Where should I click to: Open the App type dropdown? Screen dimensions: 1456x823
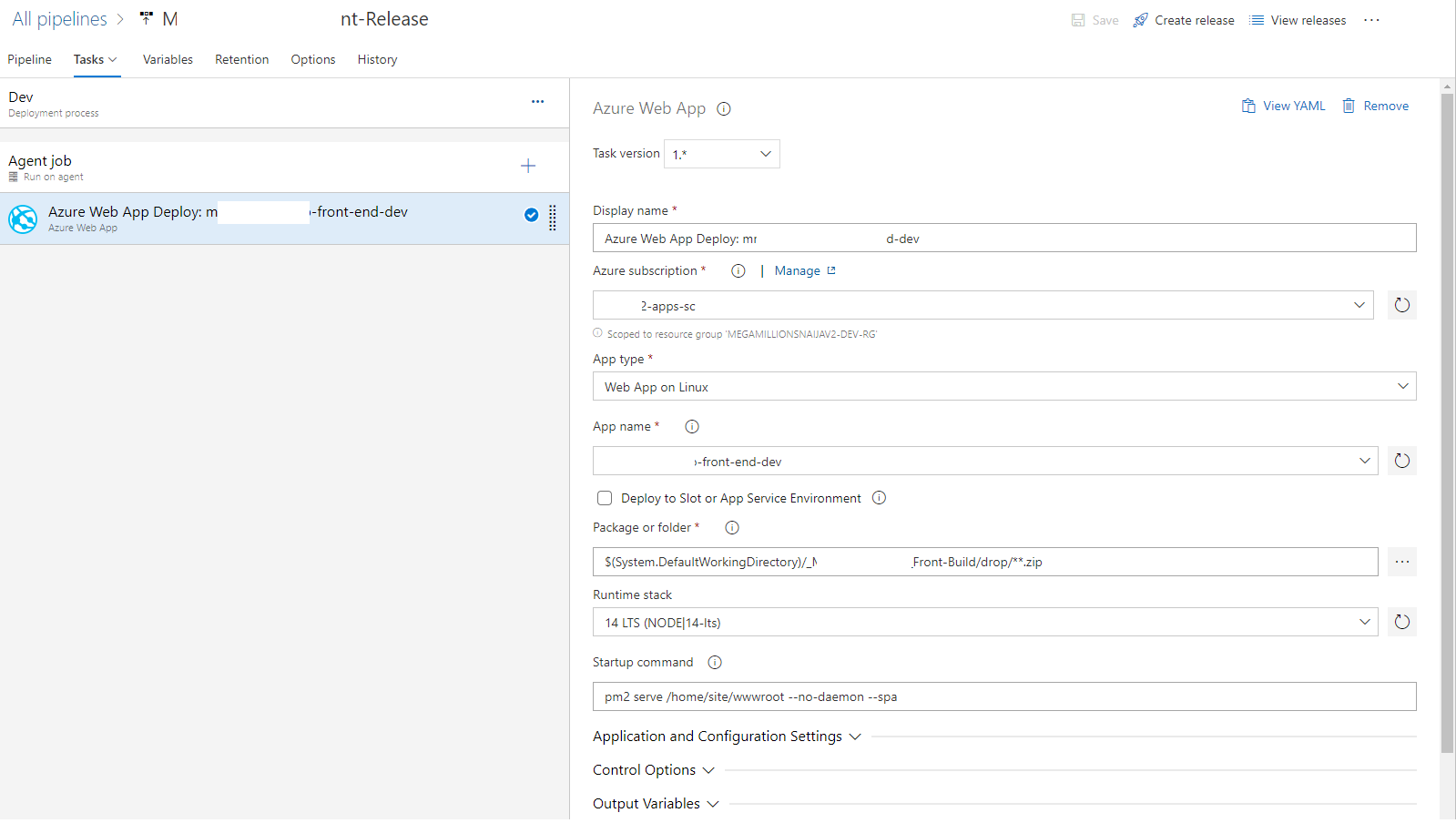tap(1004, 386)
